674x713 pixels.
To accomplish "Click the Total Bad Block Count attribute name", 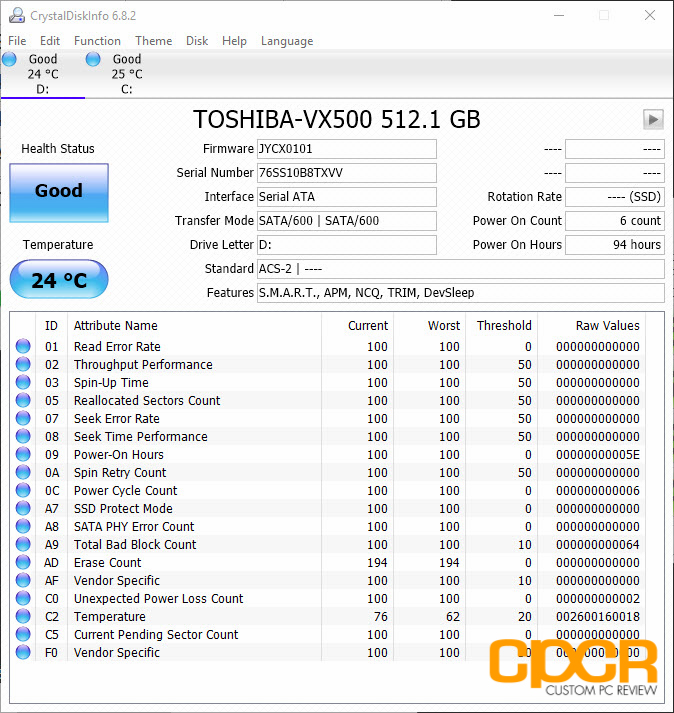I will click(x=135, y=544).
